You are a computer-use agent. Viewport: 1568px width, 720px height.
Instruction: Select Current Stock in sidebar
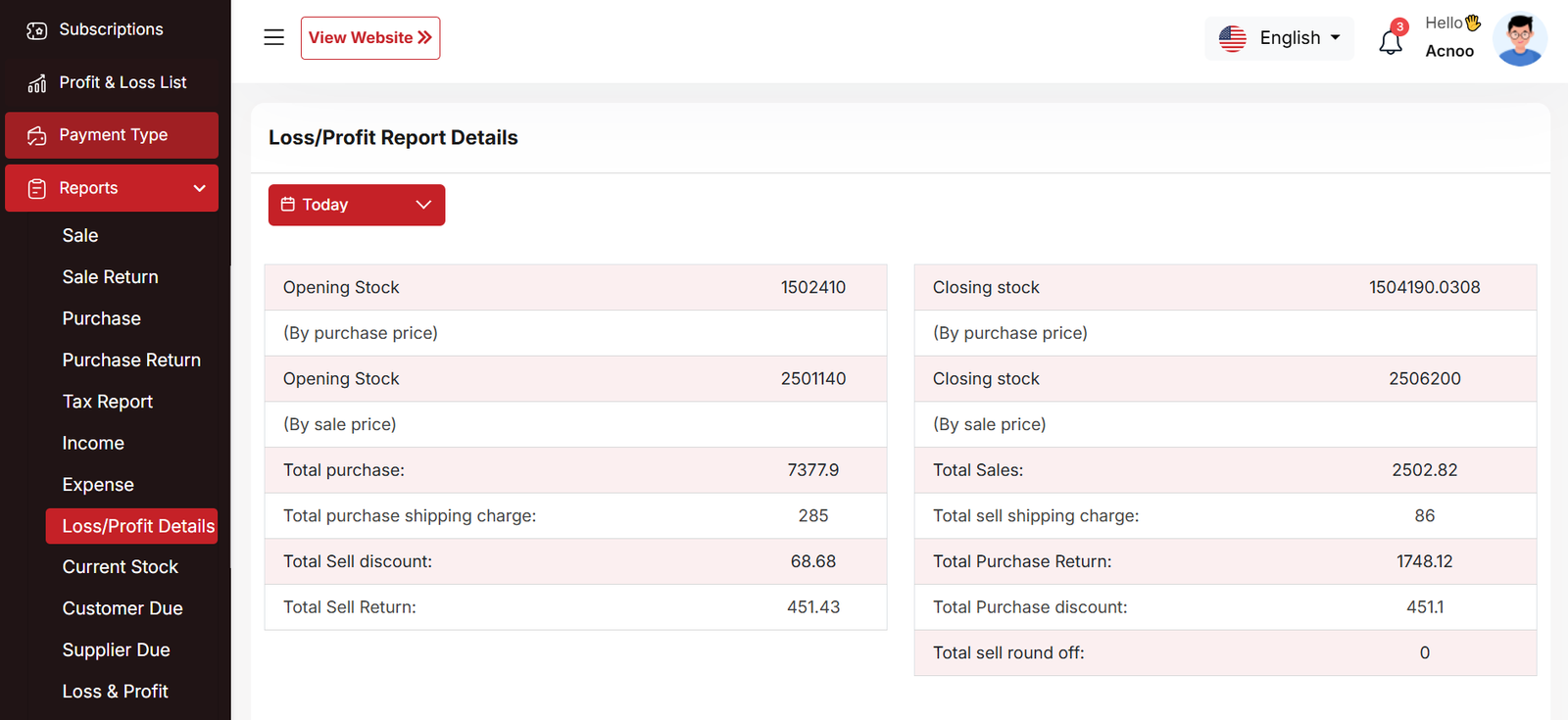pyautogui.click(x=121, y=567)
